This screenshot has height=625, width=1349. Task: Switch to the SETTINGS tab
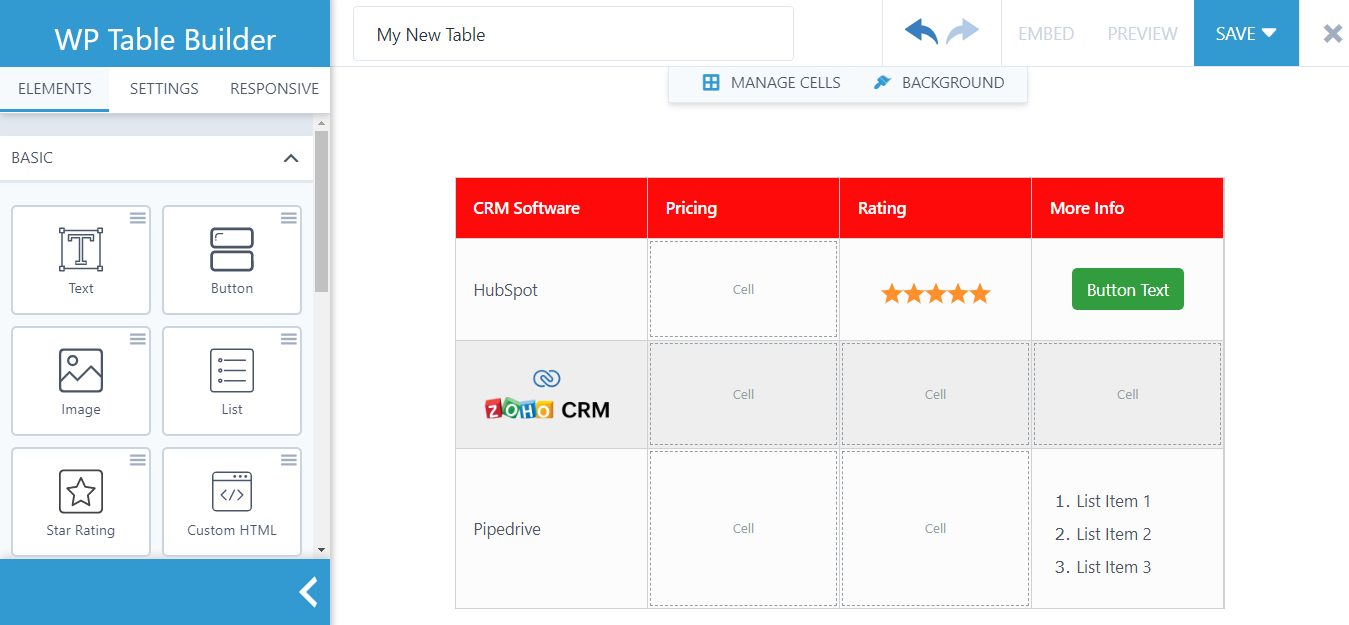164,89
